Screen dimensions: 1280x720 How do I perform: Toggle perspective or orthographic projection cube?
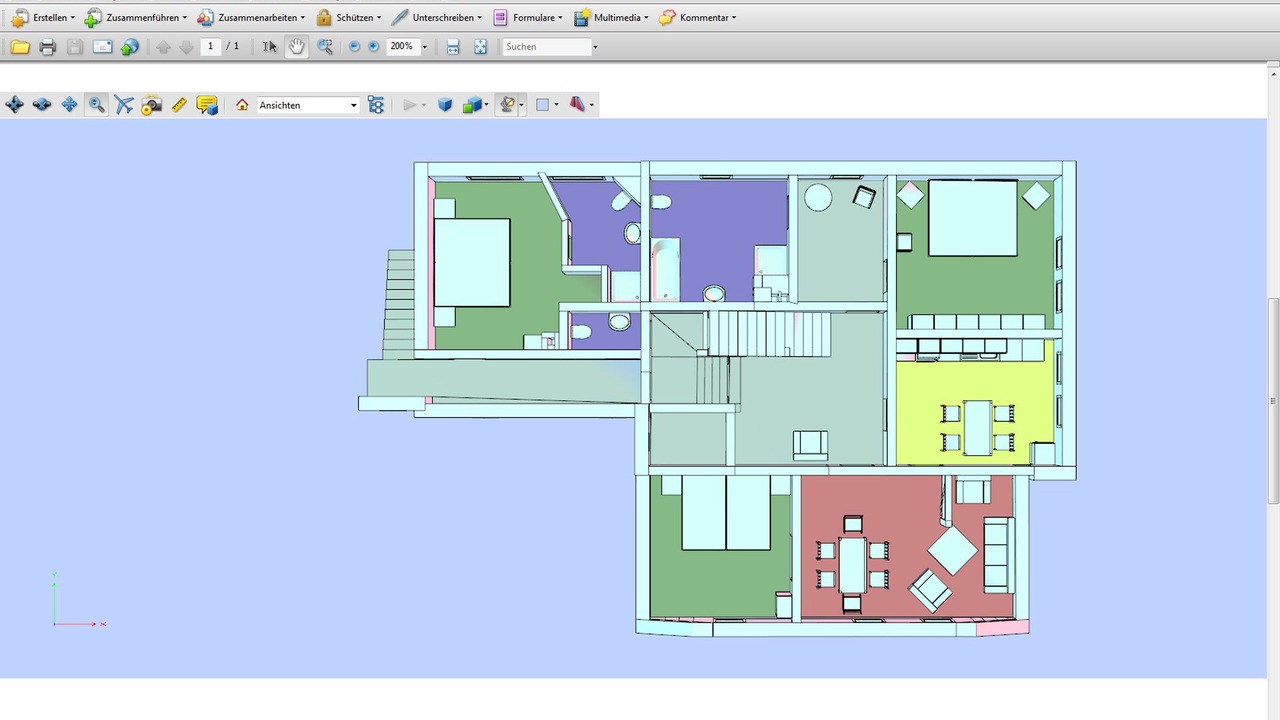(445, 105)
